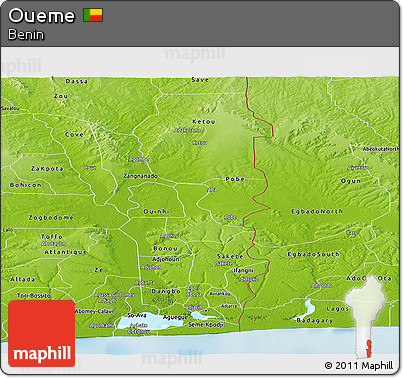Viewport: 403px width, 378px height.
Task: Select the Ogun region label
Action: click(x=351, y=181)
